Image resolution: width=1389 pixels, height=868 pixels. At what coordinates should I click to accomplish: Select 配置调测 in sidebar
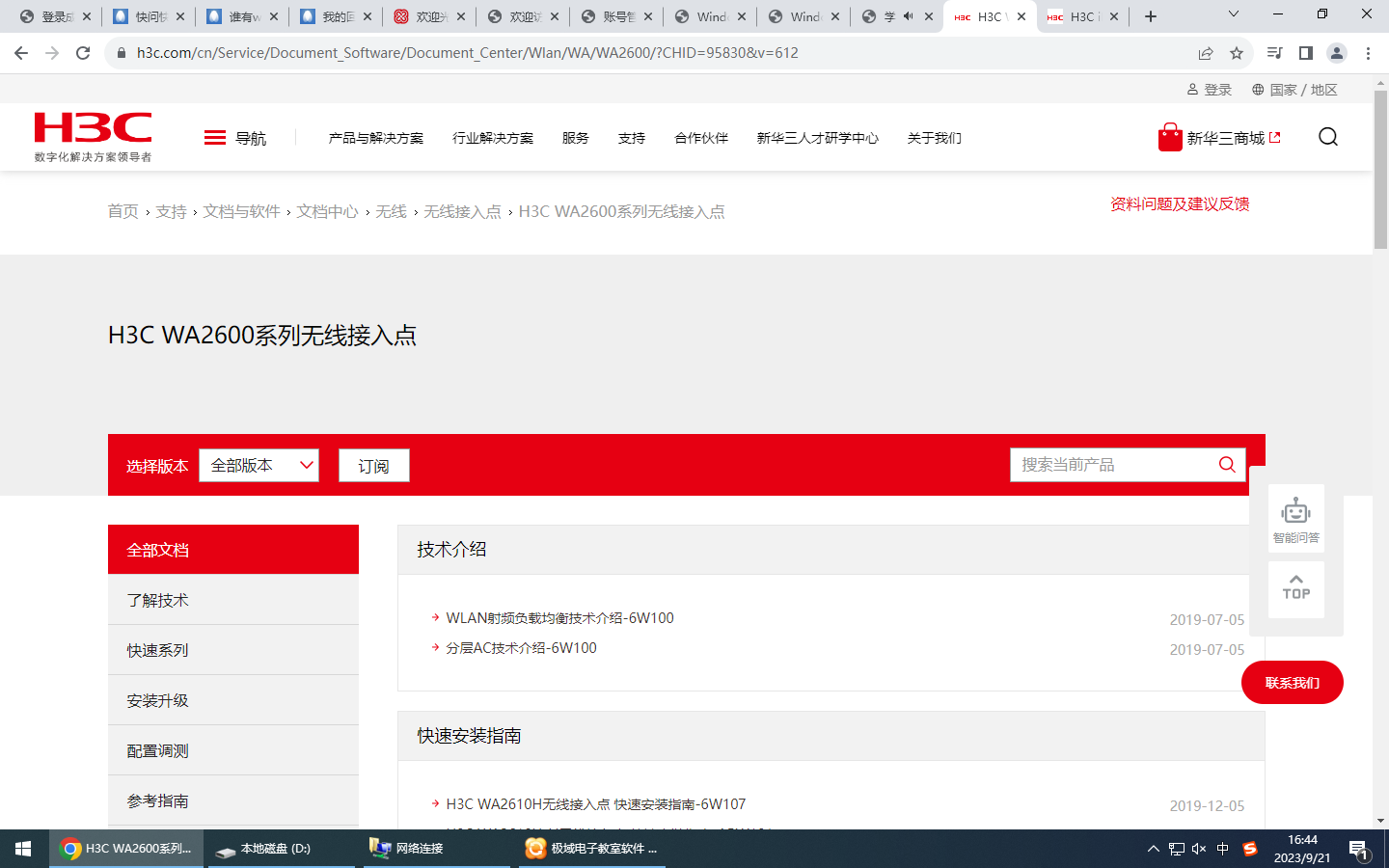pyautogui.click(x=233, y=750)
